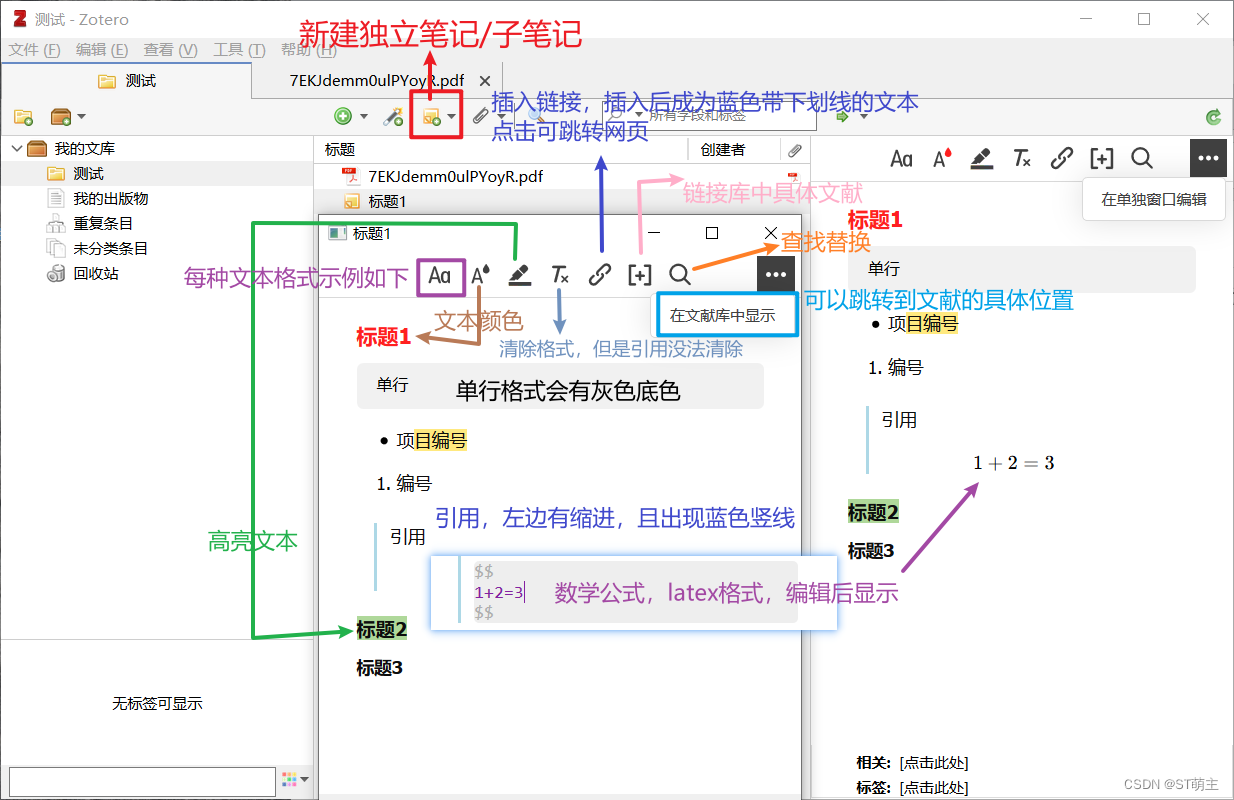Open dropdown arrow beside New Item plus
Screen dimensions: 1234x800
point(364,117)
